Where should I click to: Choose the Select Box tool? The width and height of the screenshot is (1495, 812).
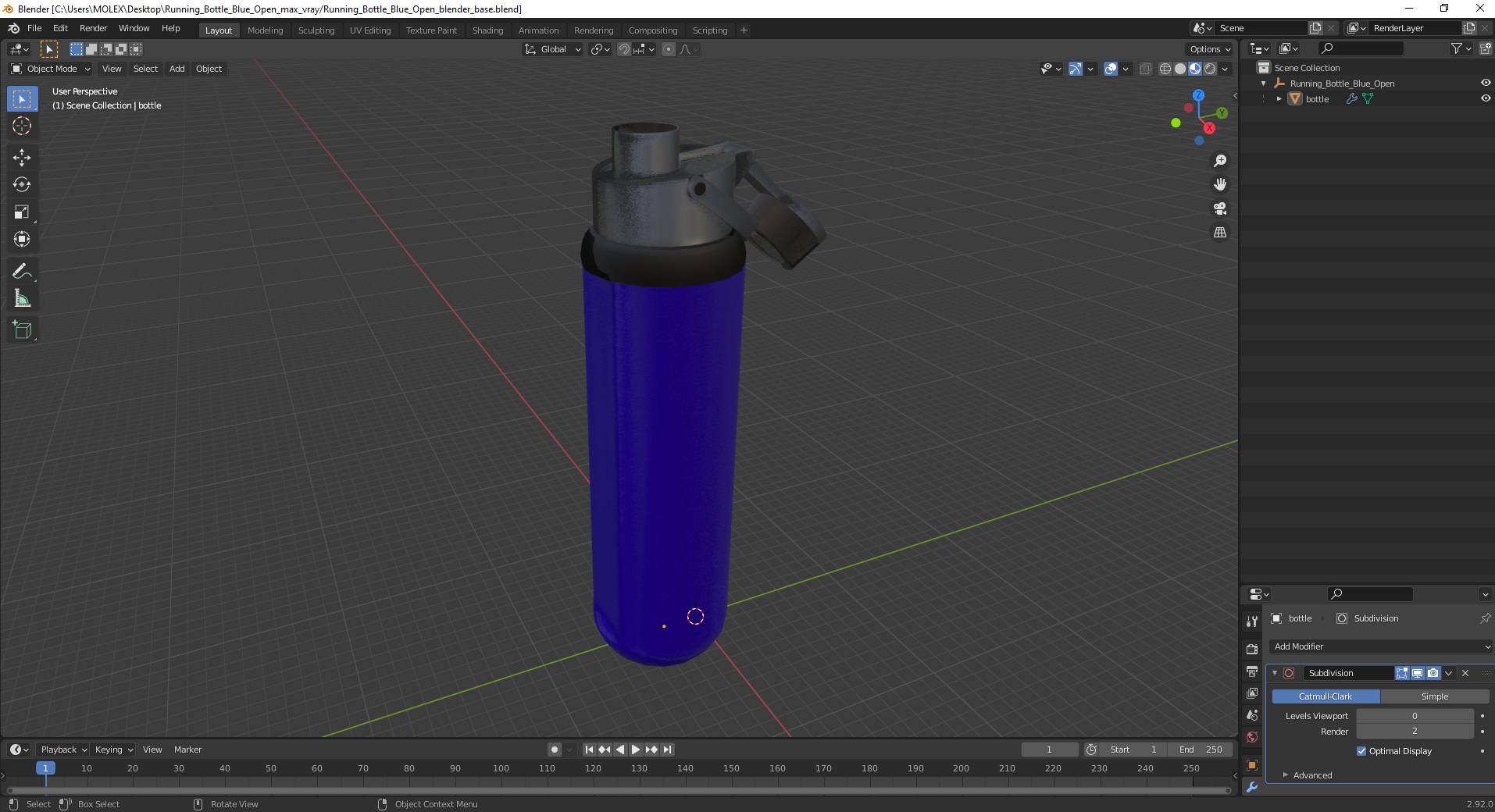(x=22, y=99)
